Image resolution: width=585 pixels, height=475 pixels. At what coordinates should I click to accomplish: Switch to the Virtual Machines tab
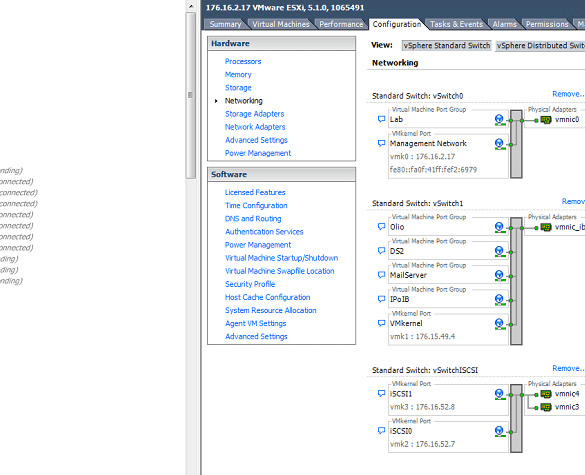281,24
